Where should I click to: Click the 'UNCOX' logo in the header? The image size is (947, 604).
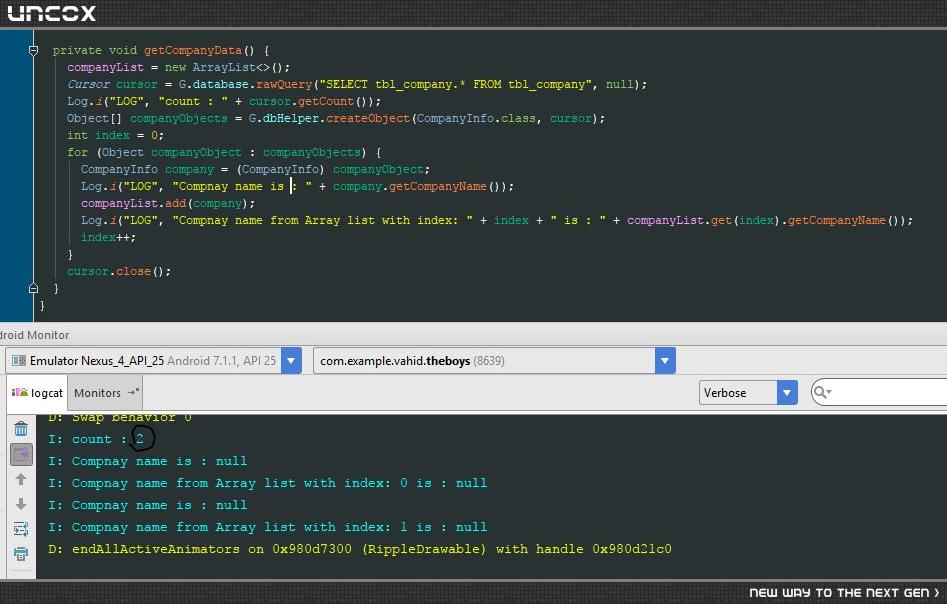[x=51, y=13]
